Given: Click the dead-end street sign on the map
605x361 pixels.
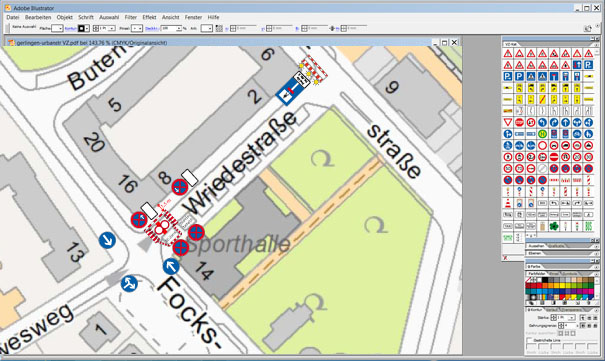Looking at the screenshot, I should tap(291, 91).
